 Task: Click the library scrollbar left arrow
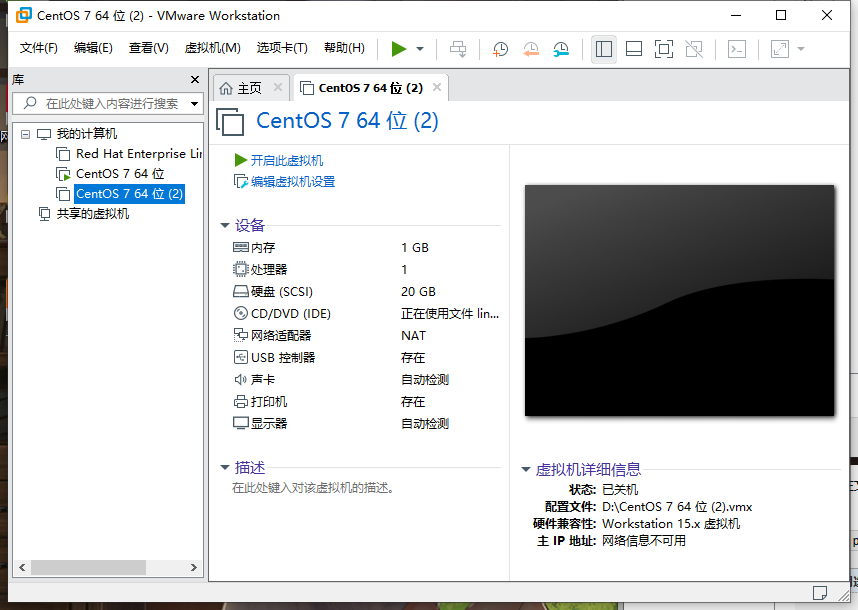point(22,567)
